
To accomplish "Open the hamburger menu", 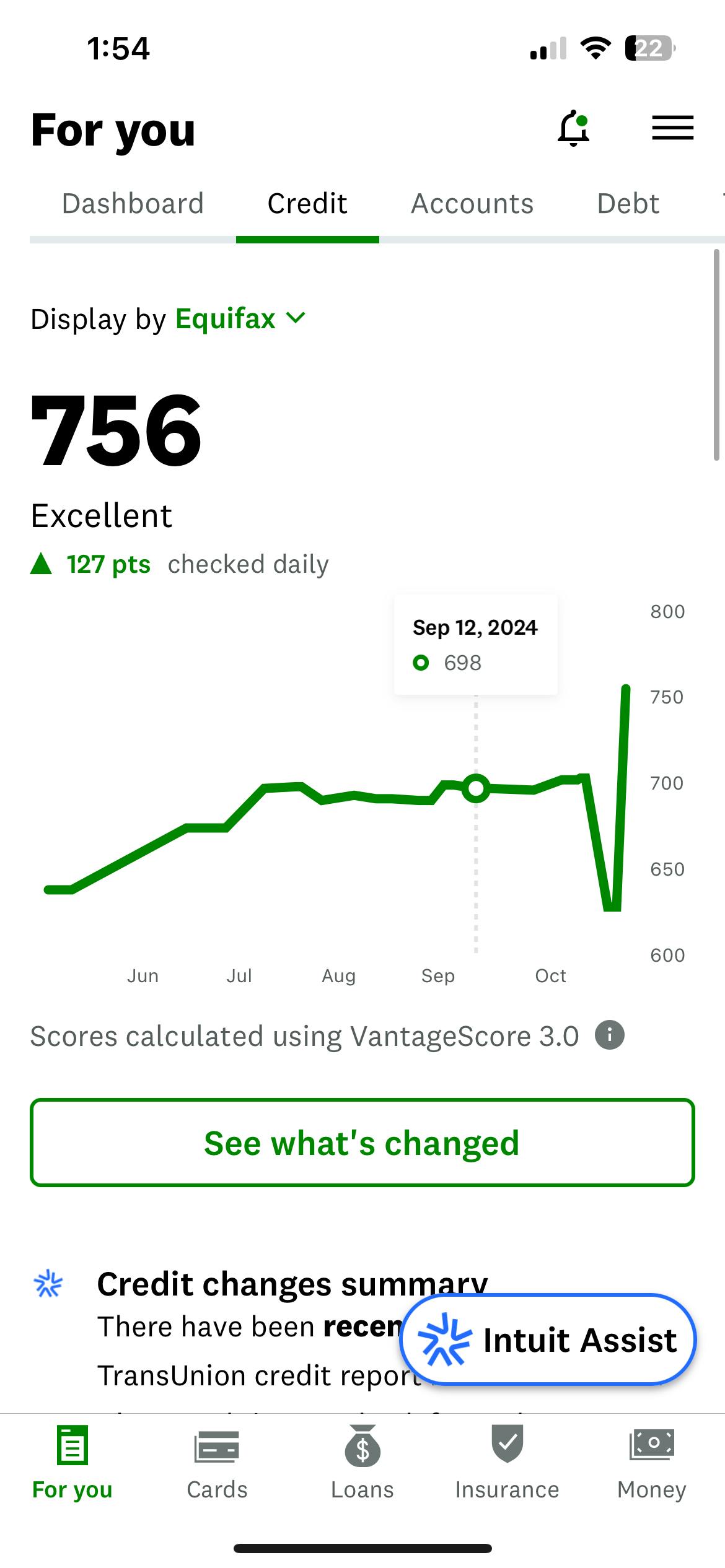I will pos(672,128).
